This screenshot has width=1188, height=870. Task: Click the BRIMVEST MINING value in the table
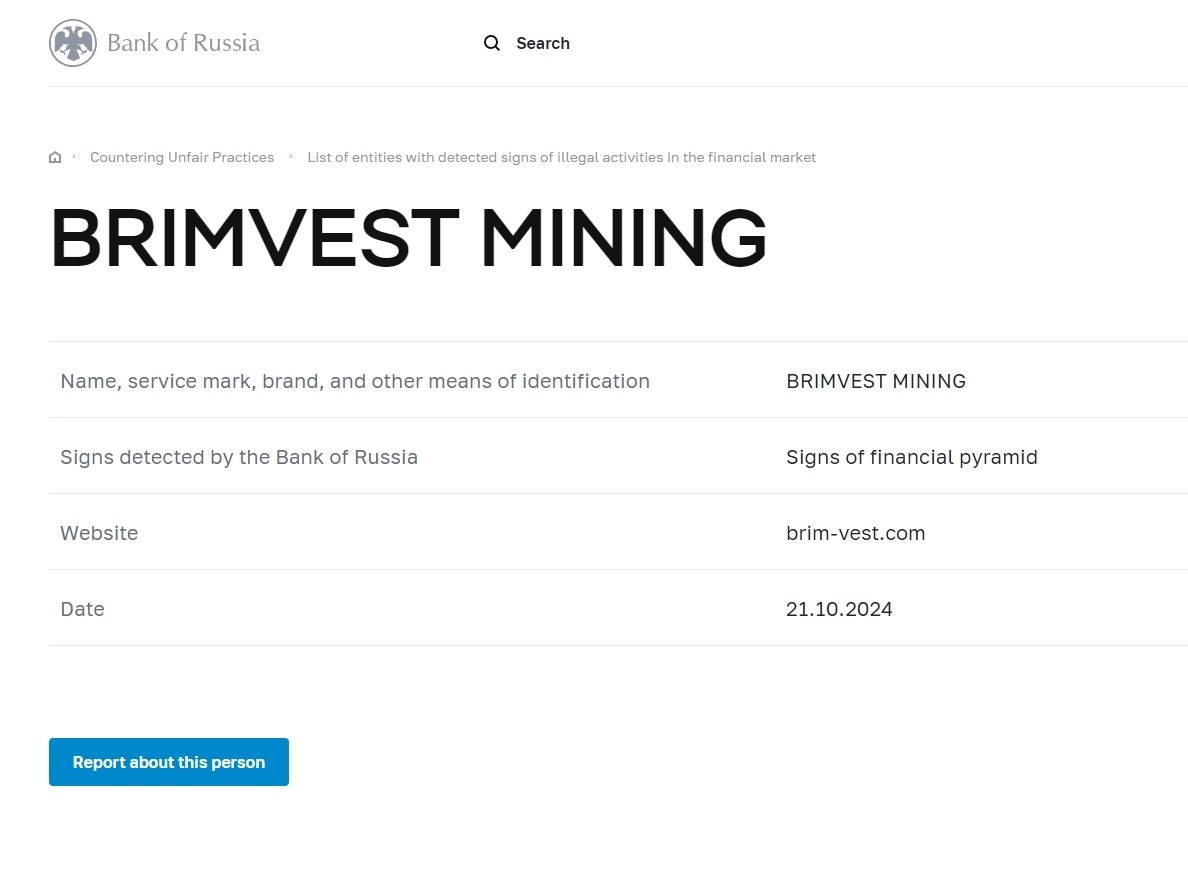[x=876, y=381]
